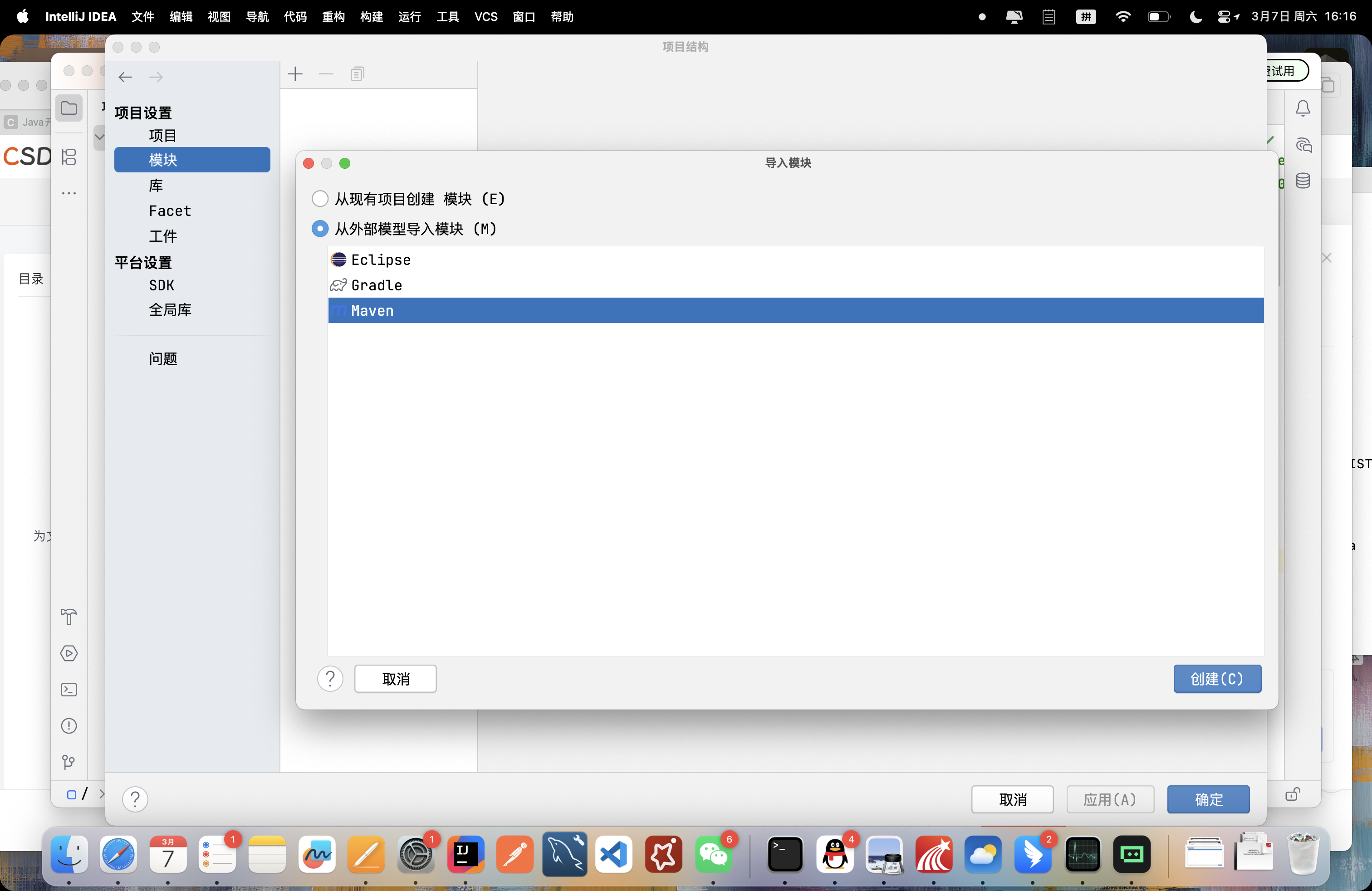
Task: Open the Terminal tool window icon
Action: pos(69,689)
